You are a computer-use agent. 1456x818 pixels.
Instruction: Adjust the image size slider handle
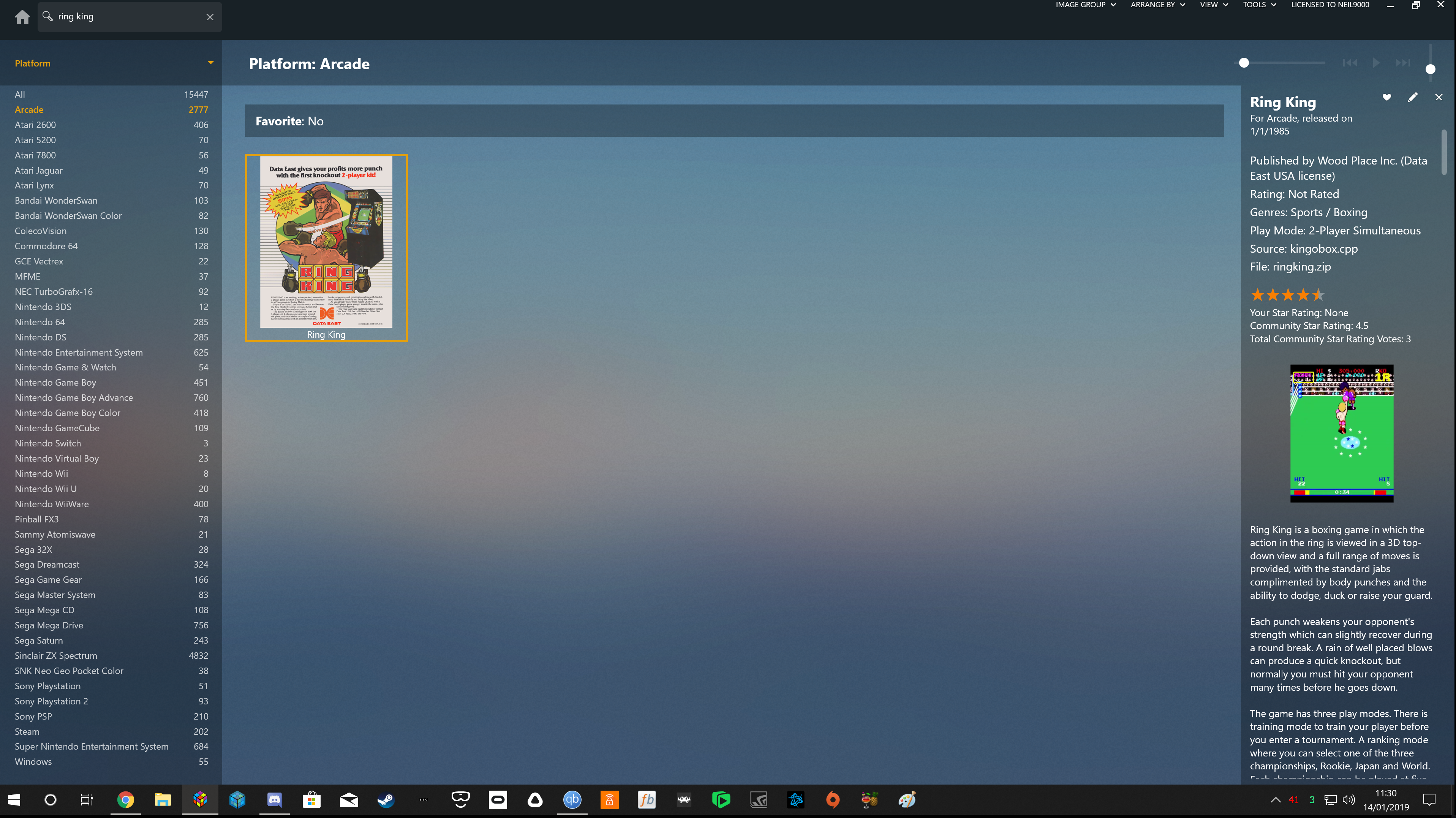(1244, 63)
